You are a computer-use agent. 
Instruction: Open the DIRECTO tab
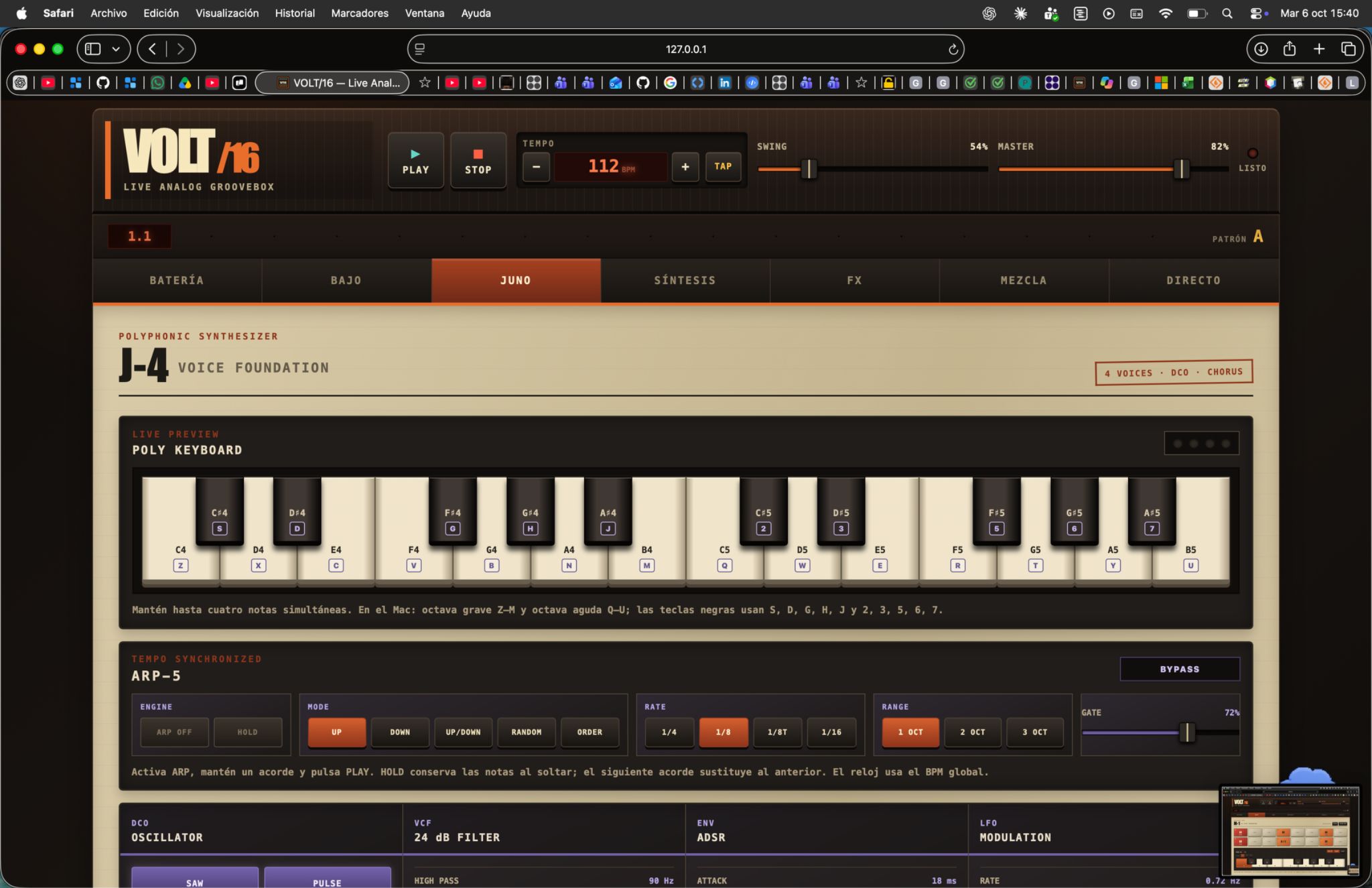pyautogui.click(x=1193, y=280)
